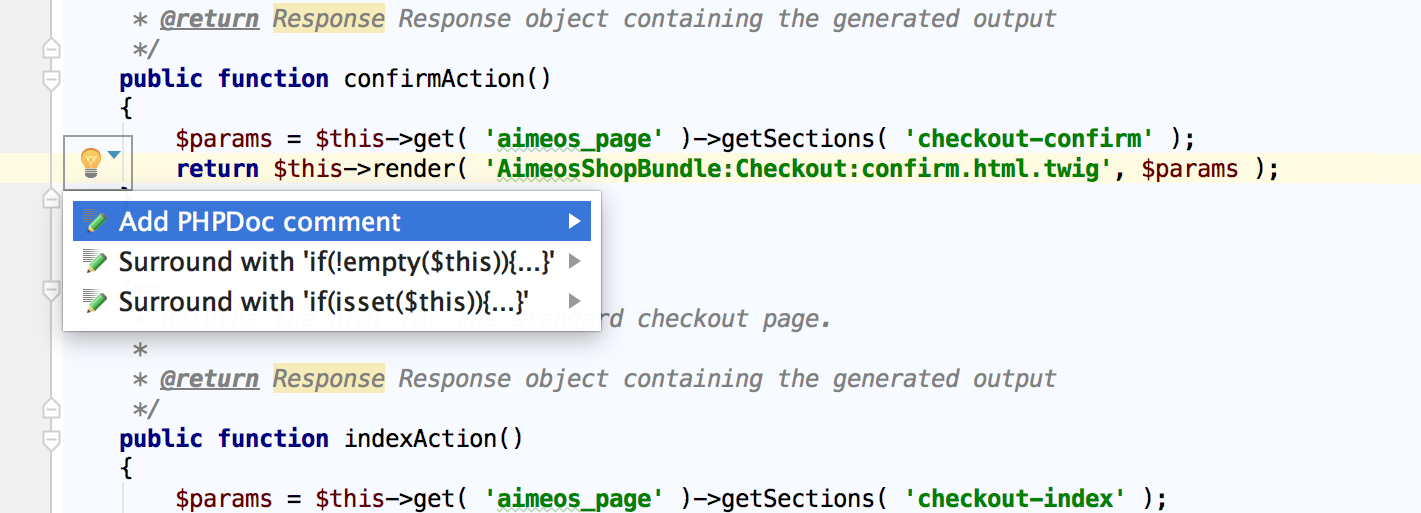Viewport: 1421px width, 513px height.
Task: Click @return tag above indexAction
Action: (209, 379)
